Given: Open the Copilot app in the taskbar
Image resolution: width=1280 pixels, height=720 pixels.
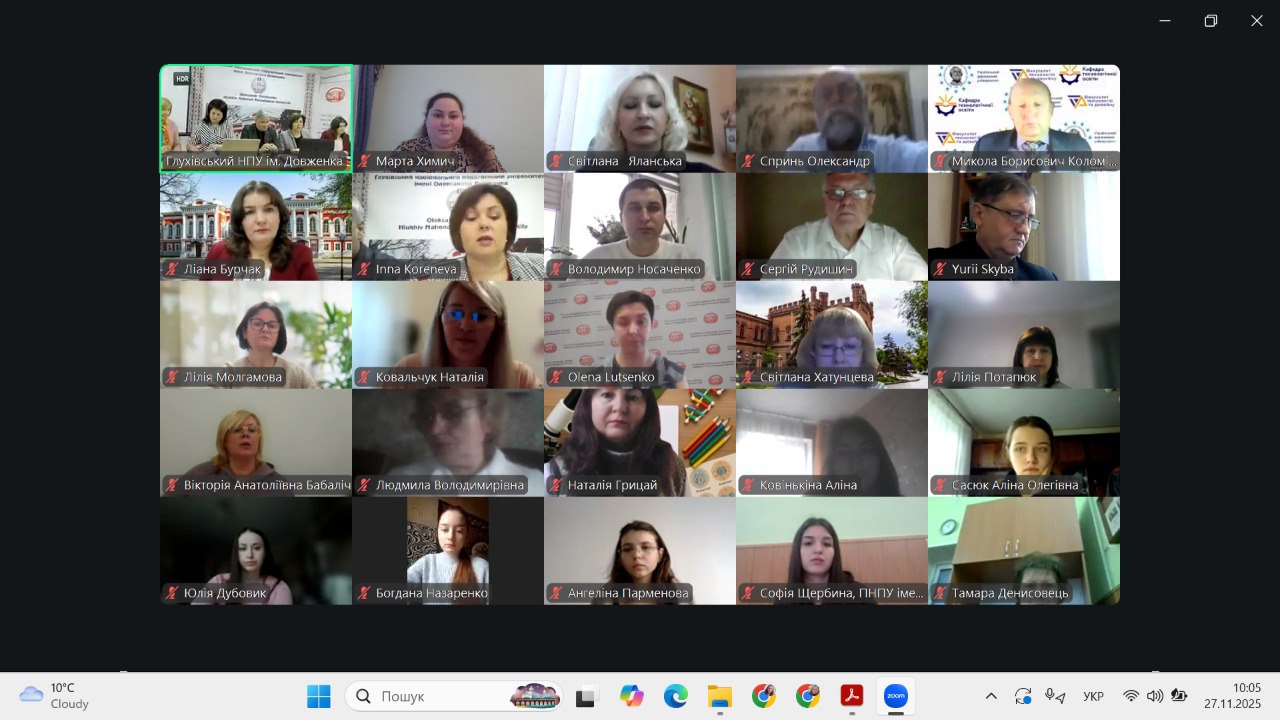Looking at the screenshot, I should tap(631, 696).
